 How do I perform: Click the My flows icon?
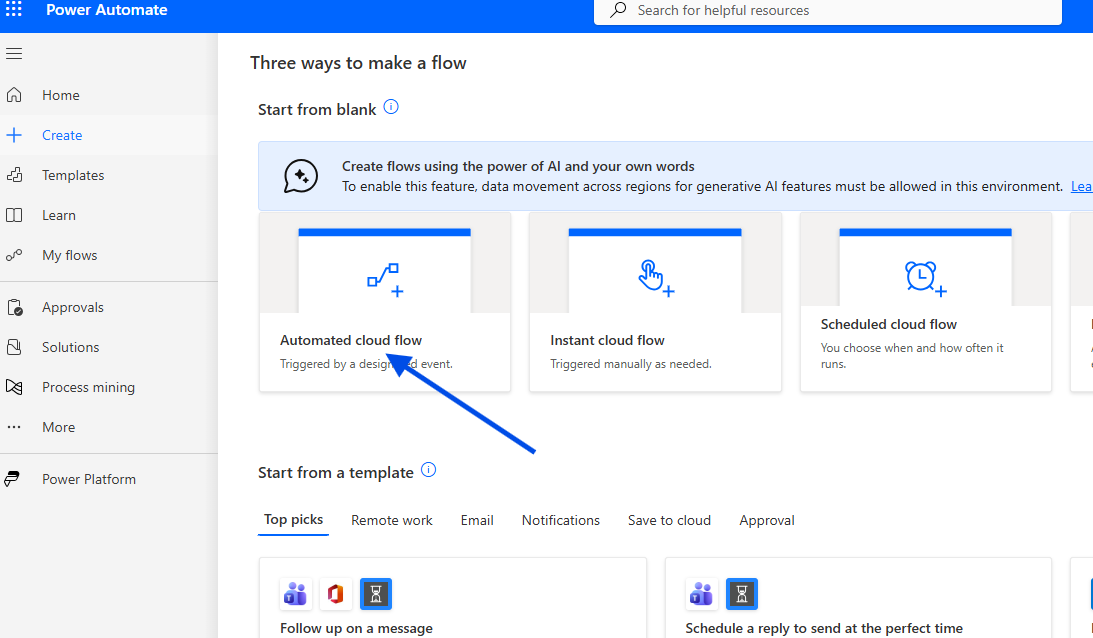(14, 255)
